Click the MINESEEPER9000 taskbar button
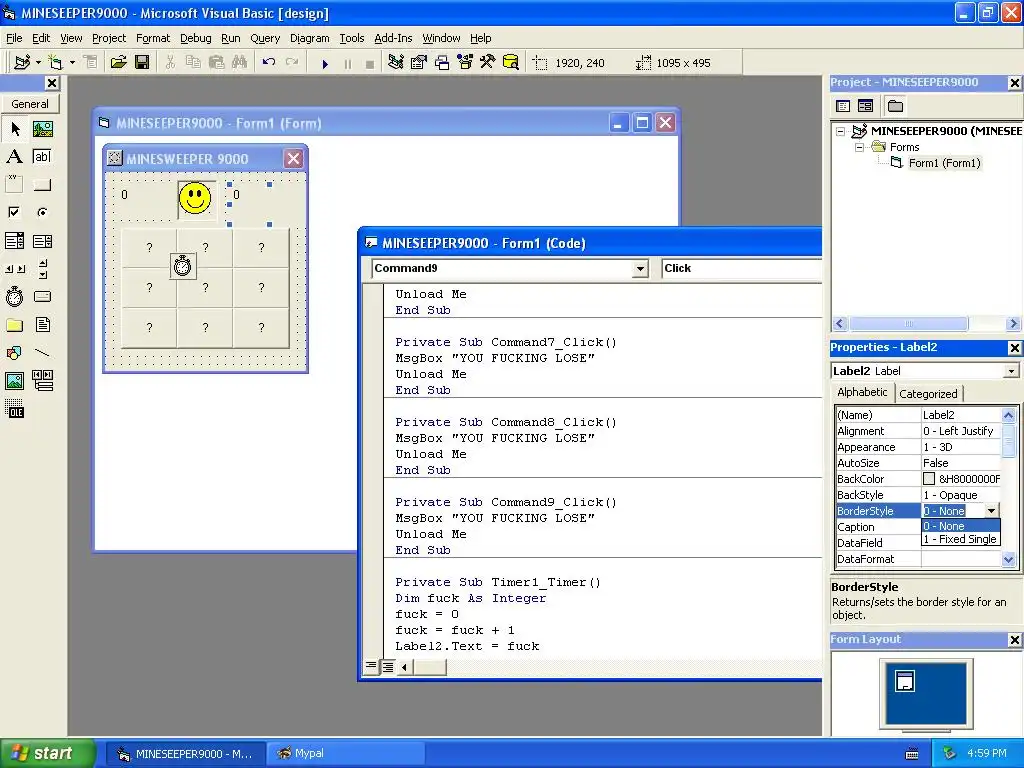1024x768 pixels. click(x=186, y=754)
